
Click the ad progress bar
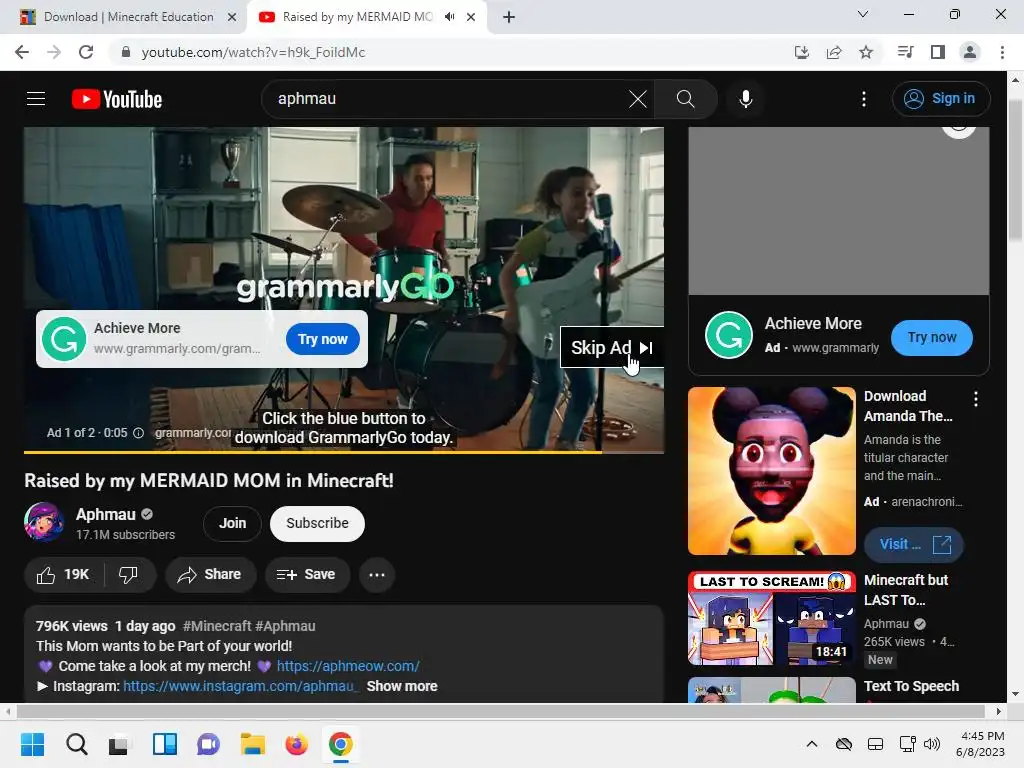click(344, 451)
